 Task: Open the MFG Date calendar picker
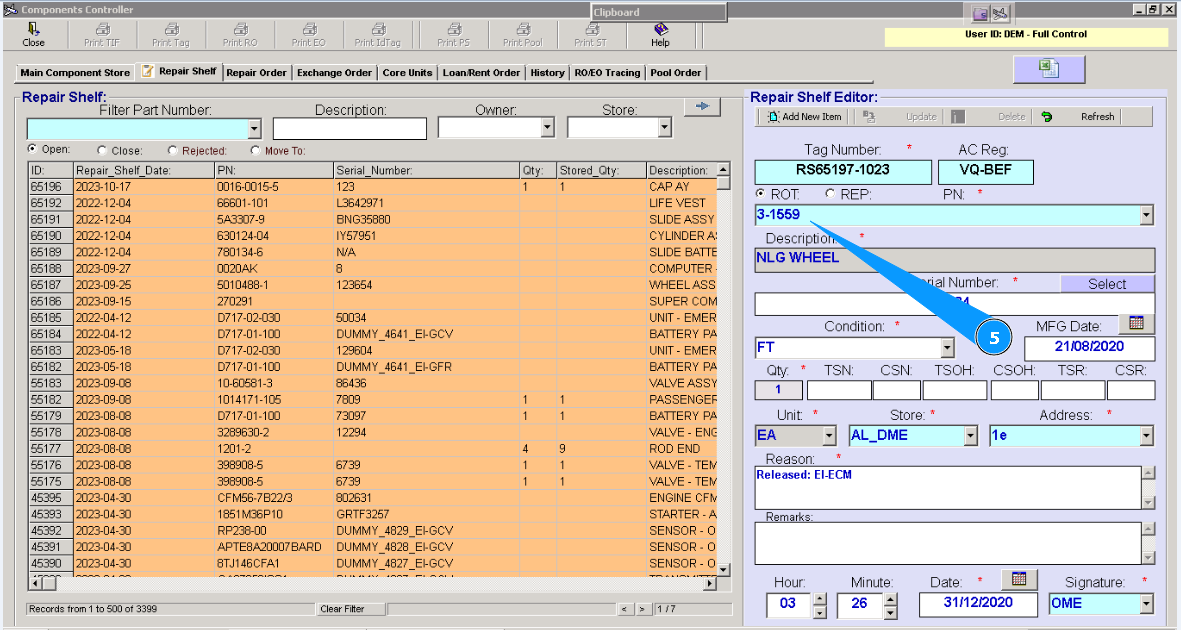coord(1136,323)
